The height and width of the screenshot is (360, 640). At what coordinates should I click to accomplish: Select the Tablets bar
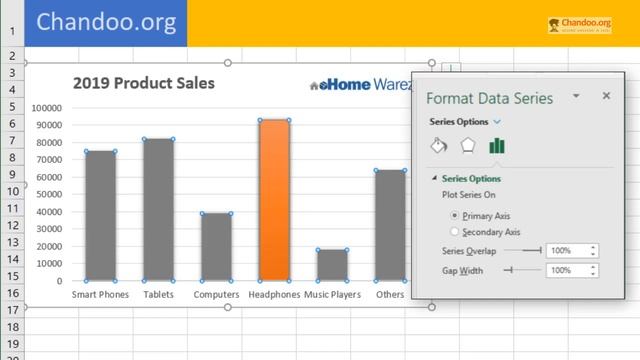pos(158,210)
